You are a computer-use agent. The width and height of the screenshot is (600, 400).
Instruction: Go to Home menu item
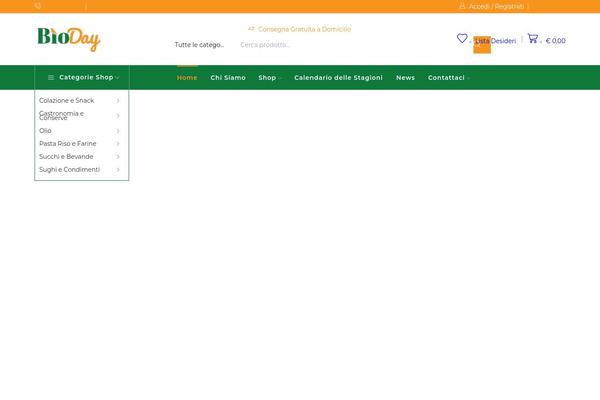tap(187, 78)
